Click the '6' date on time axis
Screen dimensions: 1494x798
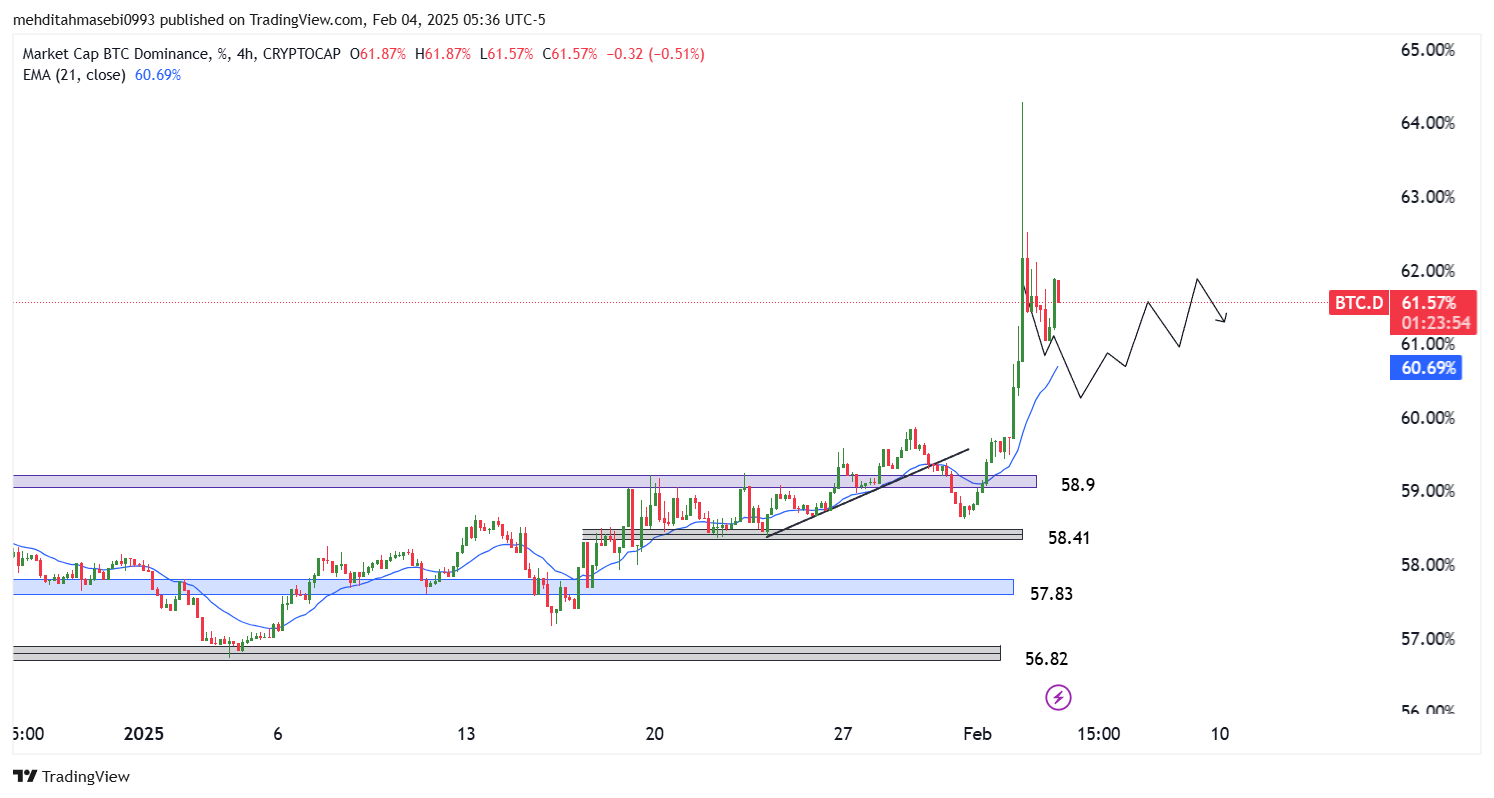tap(278, 734)
